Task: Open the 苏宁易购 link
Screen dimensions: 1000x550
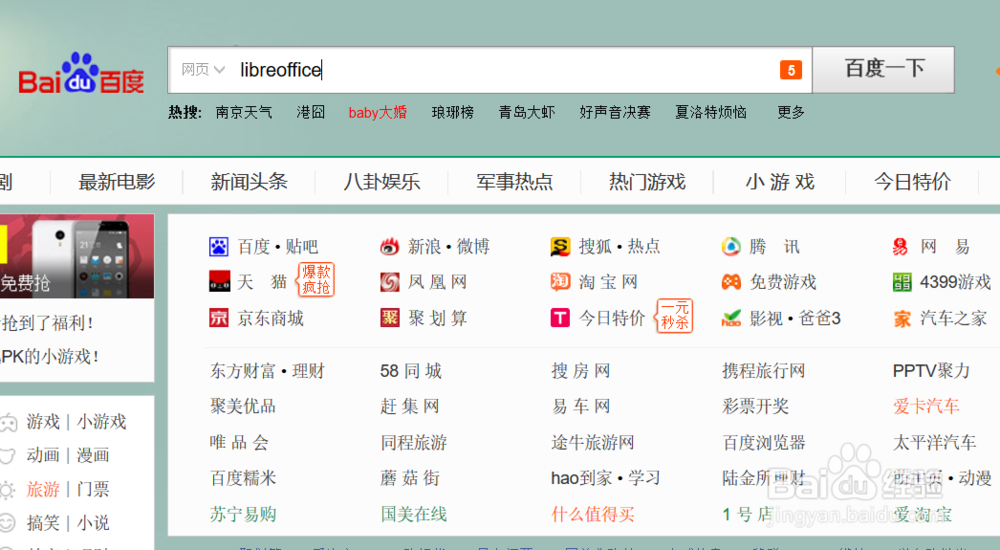Action: point(243,514)
